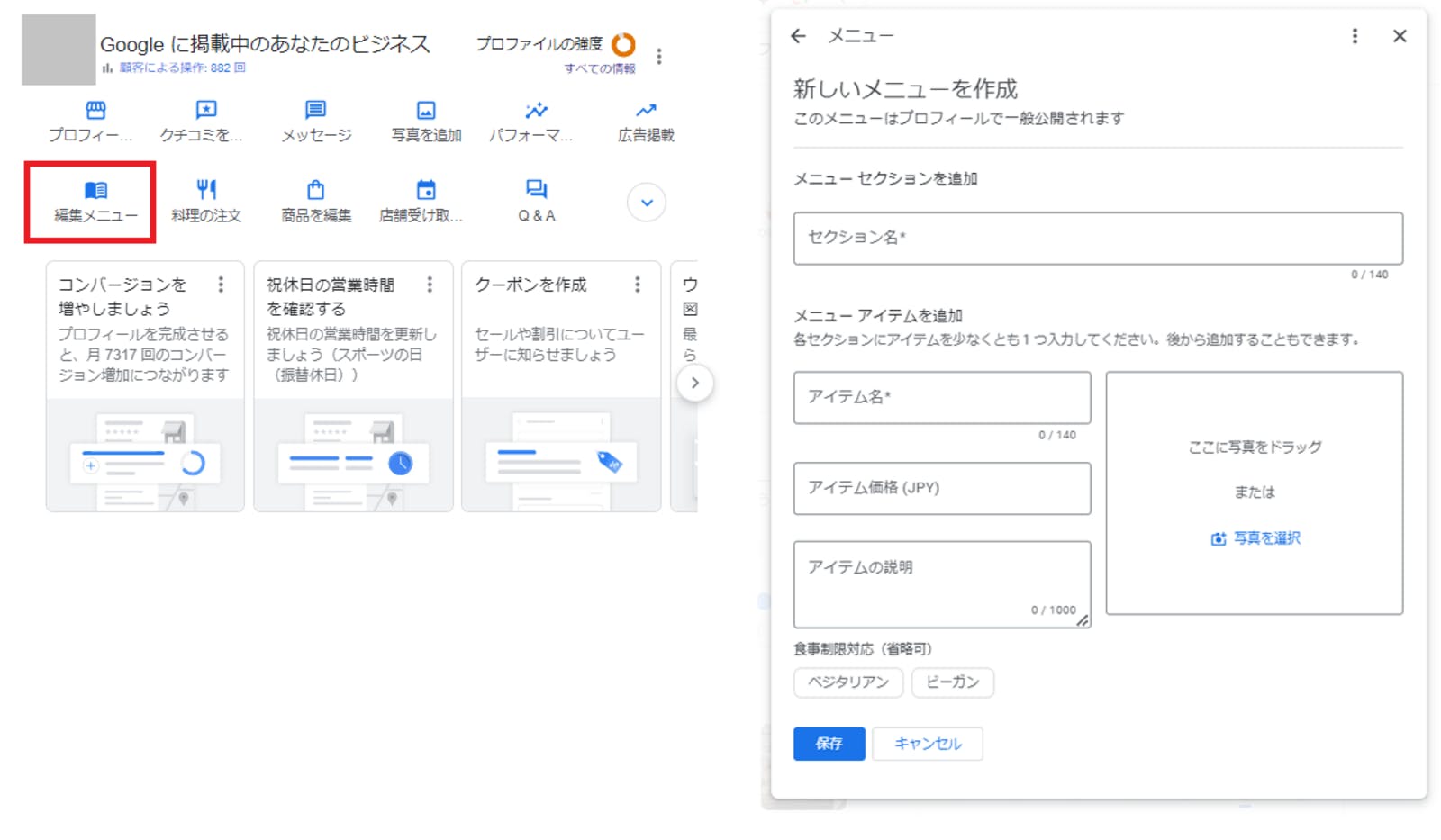Click the 保存 save button
Screen dimensions: 1441x840
(x=829, y=744)
